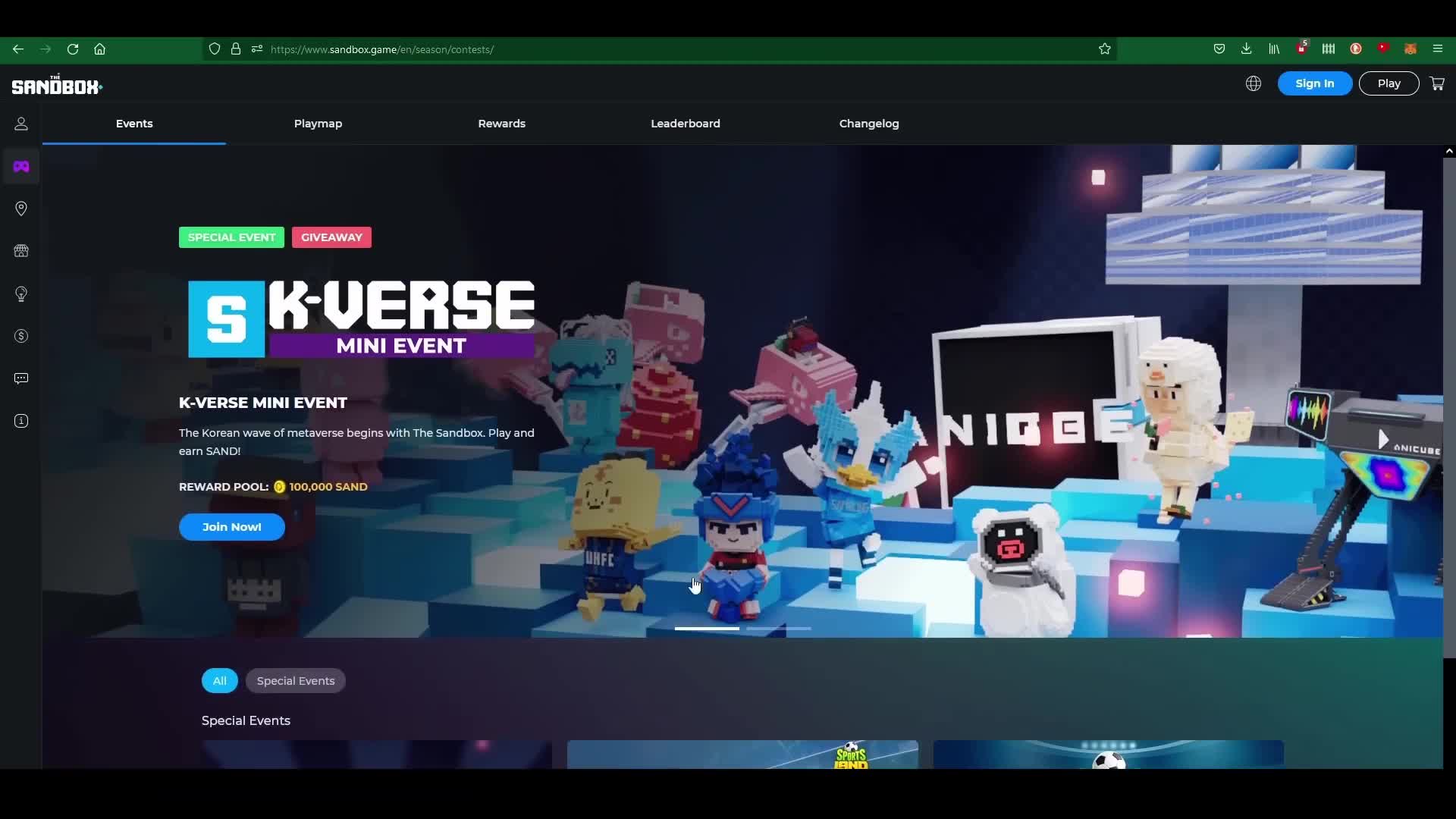Select the All filter pill
The width and height of the screenshot is (1456, 819).
point(219,681)
